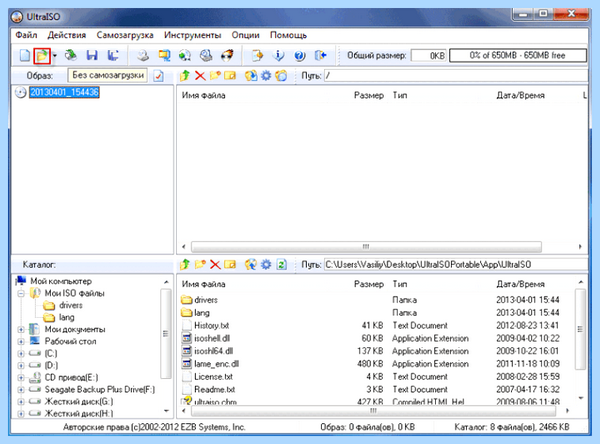Click gear icon in Каталог toolbar
600x444 pixels.
tap(266, 264)
